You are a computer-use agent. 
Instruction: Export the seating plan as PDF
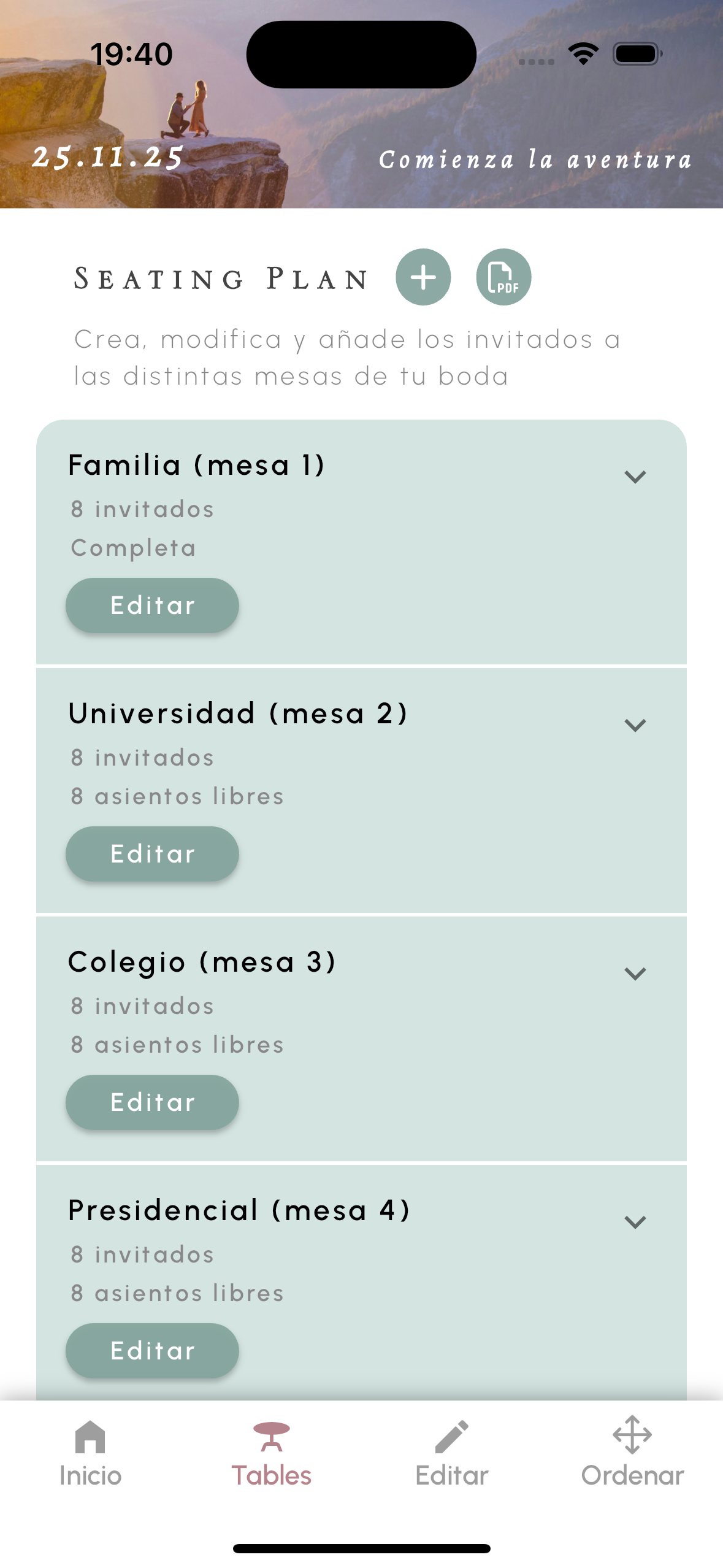[x=503, y=277]
